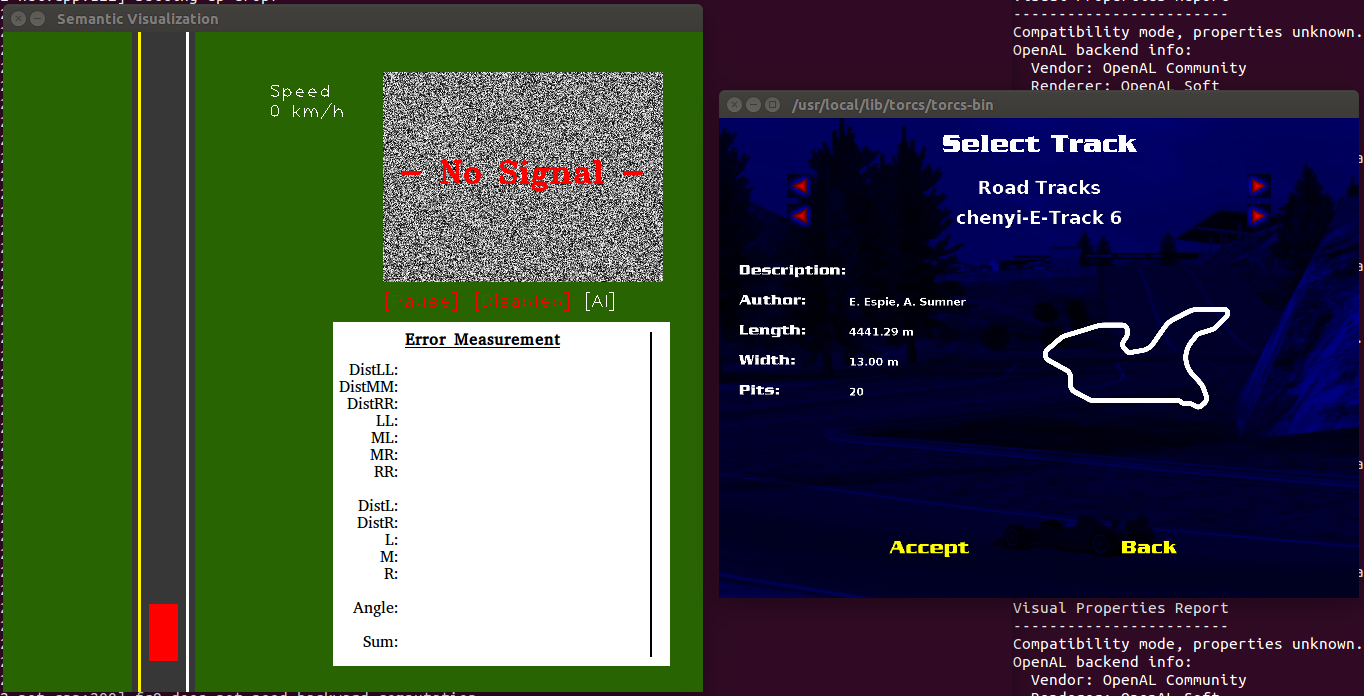Click terminal line 'Vendor: OpenAL Community' at top

[x=1138, y=68]
